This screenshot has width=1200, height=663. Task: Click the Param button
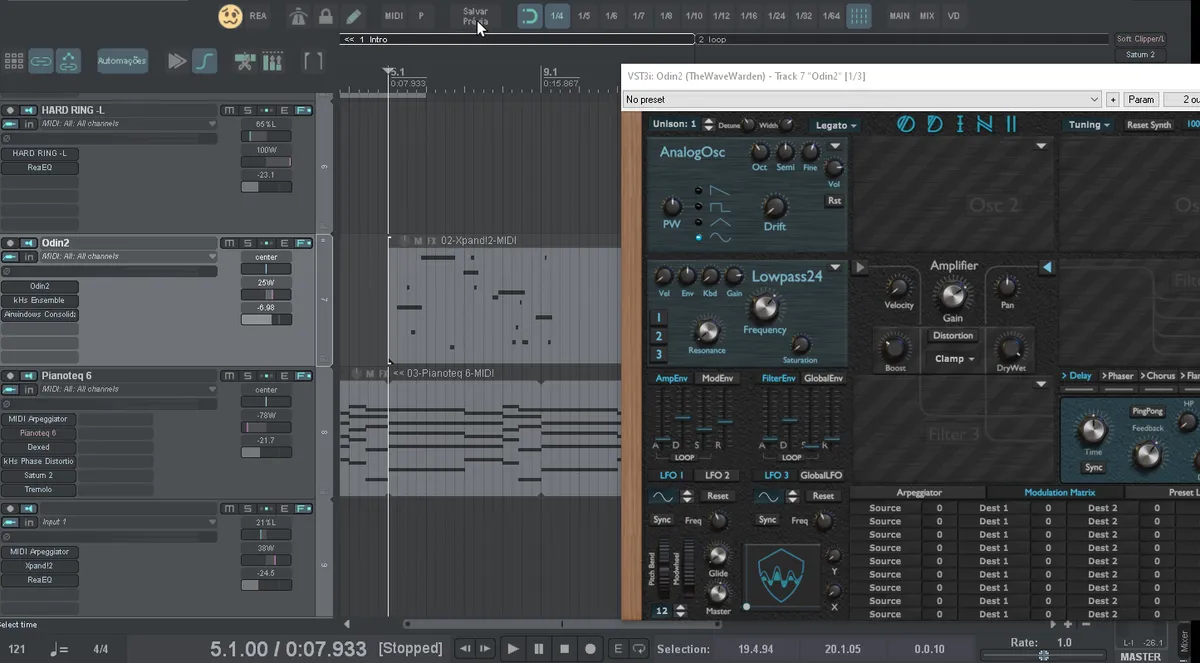pos(1141,100)
